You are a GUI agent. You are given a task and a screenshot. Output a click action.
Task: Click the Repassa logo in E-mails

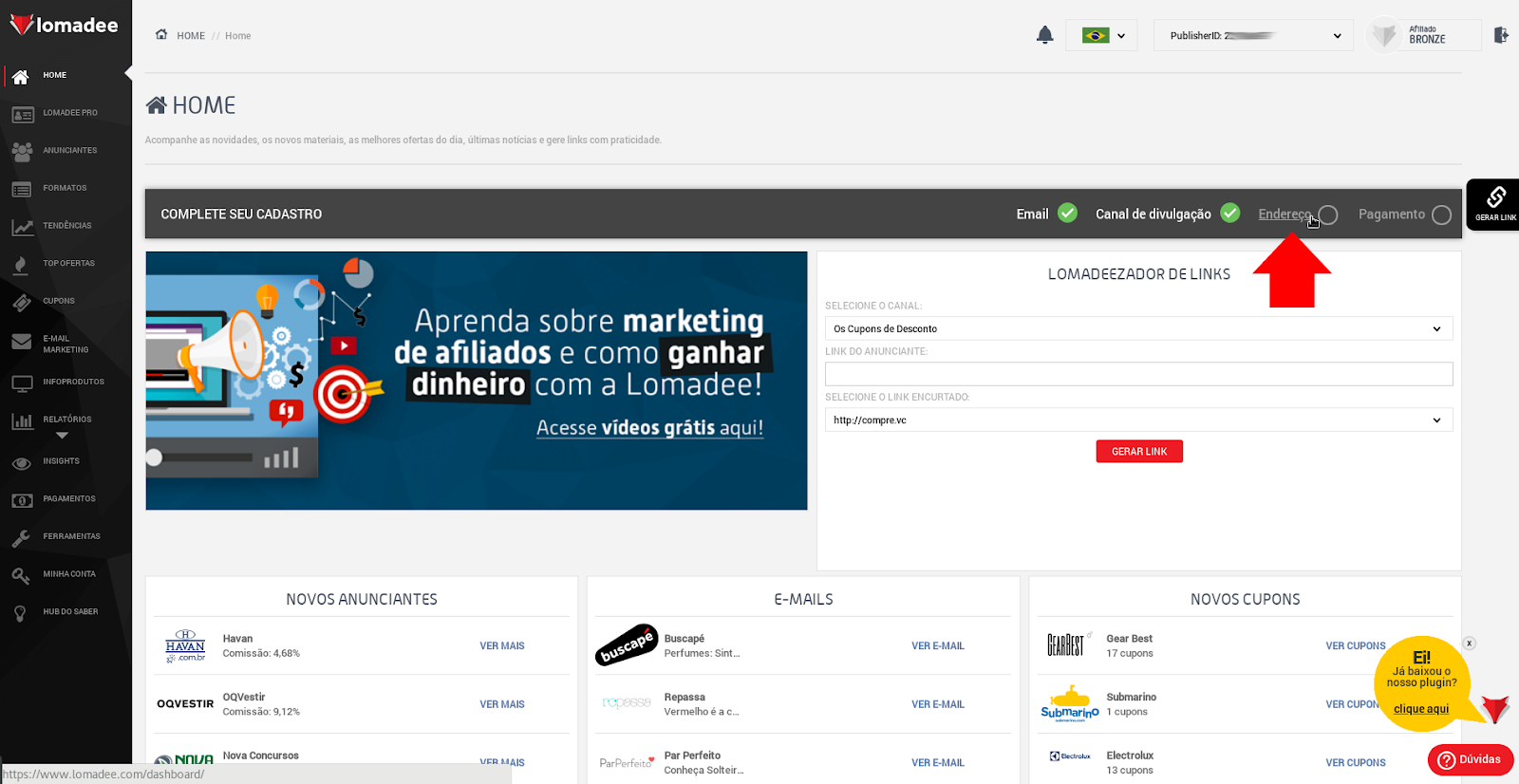point(627,703)
